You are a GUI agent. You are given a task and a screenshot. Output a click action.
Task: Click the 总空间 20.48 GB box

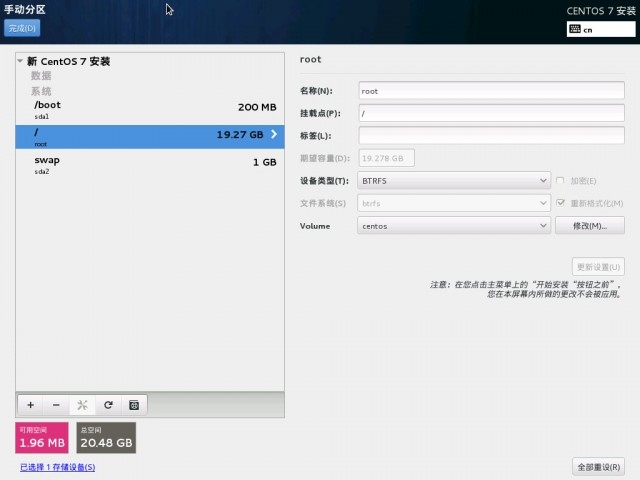tap(106, 438)
